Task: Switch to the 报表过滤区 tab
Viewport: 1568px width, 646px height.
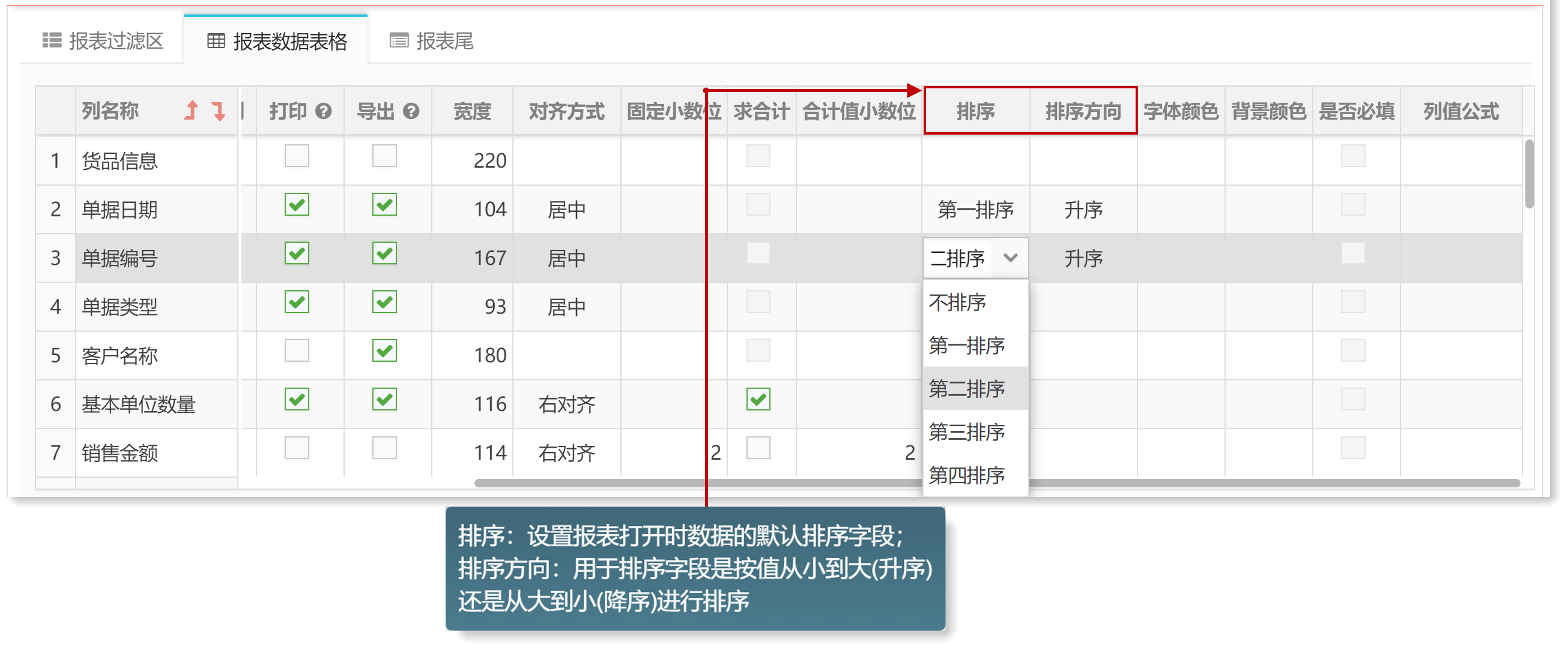Action: [x=102, y=41]
